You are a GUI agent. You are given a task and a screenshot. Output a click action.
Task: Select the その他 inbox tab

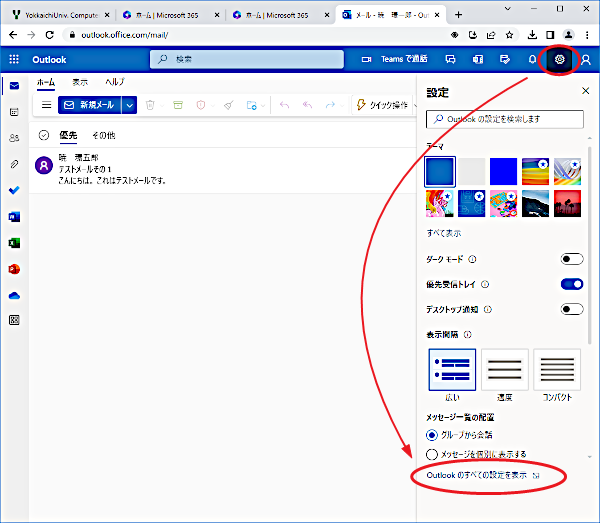click(x=104, y=135)
